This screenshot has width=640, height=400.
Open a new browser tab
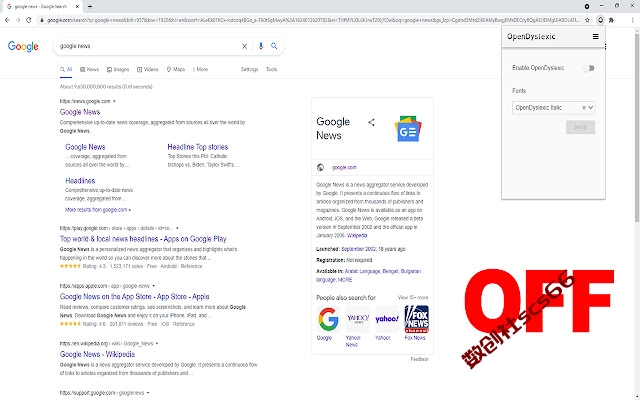[x=90, y=7]
